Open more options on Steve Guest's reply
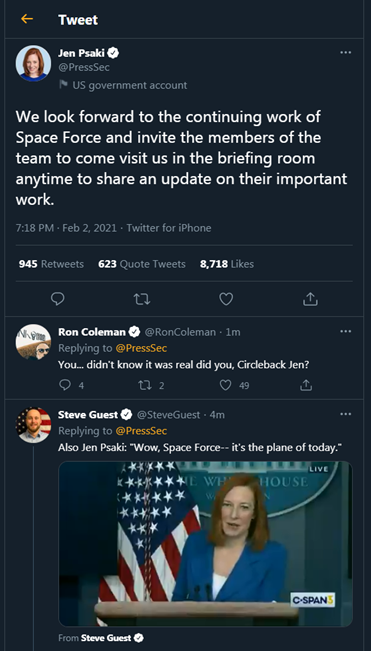Screen dimensions: 371x651 pyautogui.click(x=345, y=414)
